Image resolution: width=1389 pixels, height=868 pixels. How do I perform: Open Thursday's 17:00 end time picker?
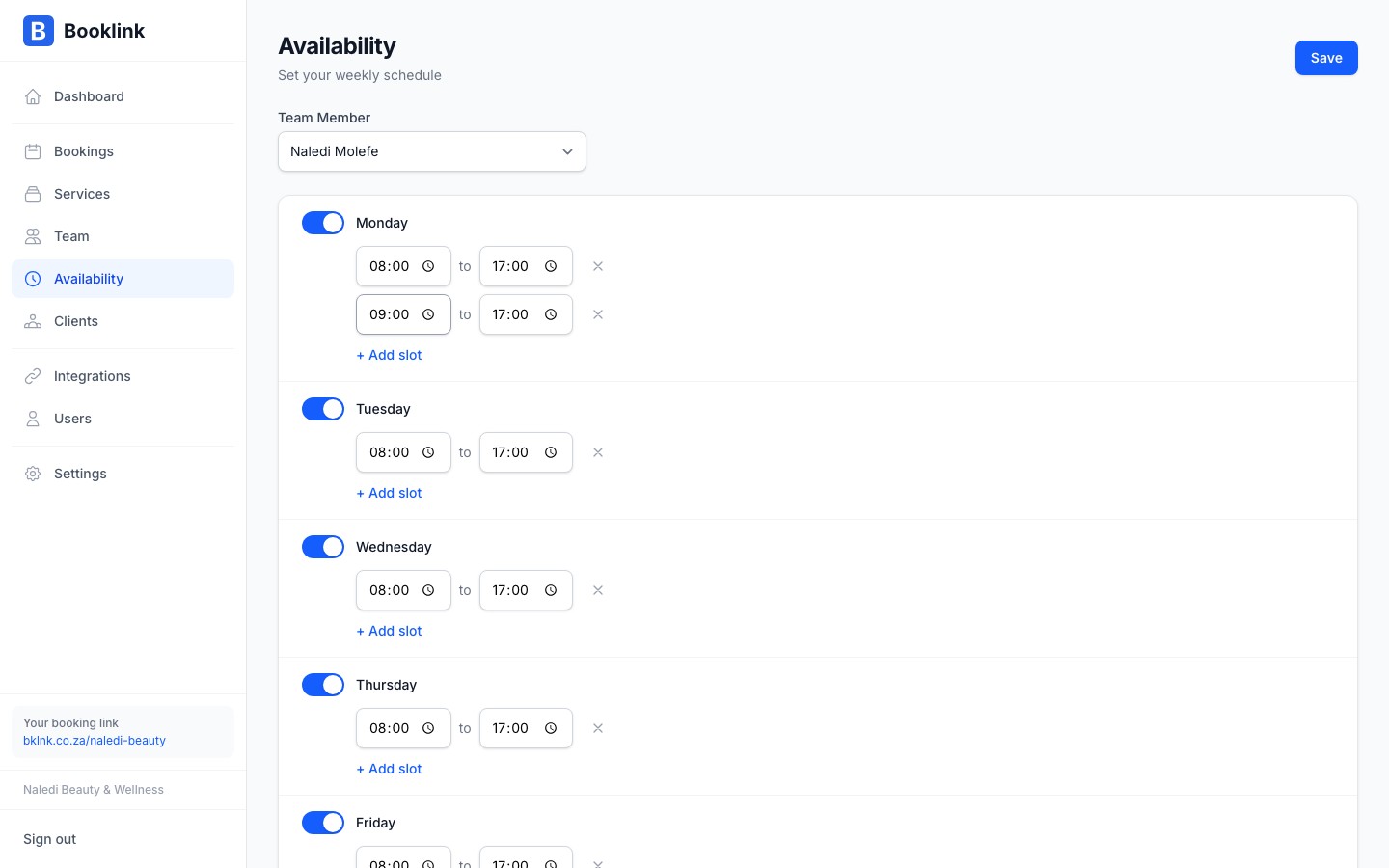click(551, 728)
